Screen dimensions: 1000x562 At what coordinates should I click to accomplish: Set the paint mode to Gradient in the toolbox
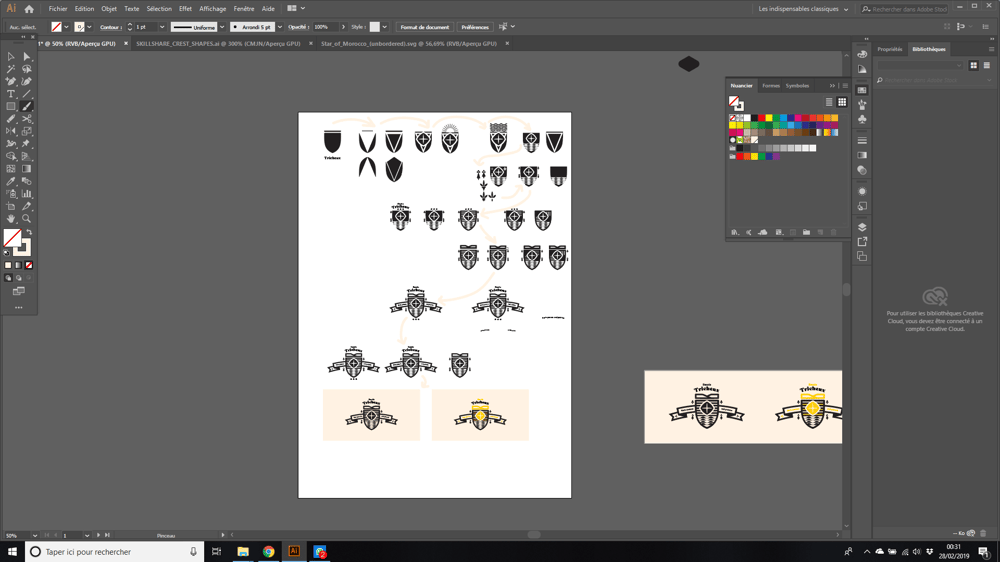click(x=18, y=265)
